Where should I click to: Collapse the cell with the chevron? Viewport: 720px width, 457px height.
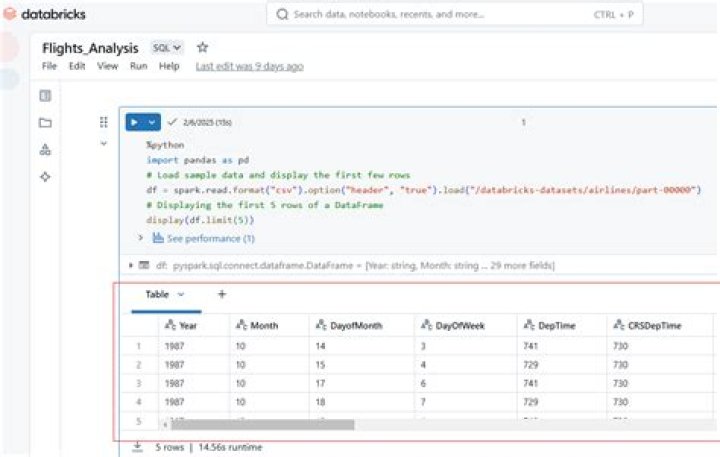pos(104,144)
